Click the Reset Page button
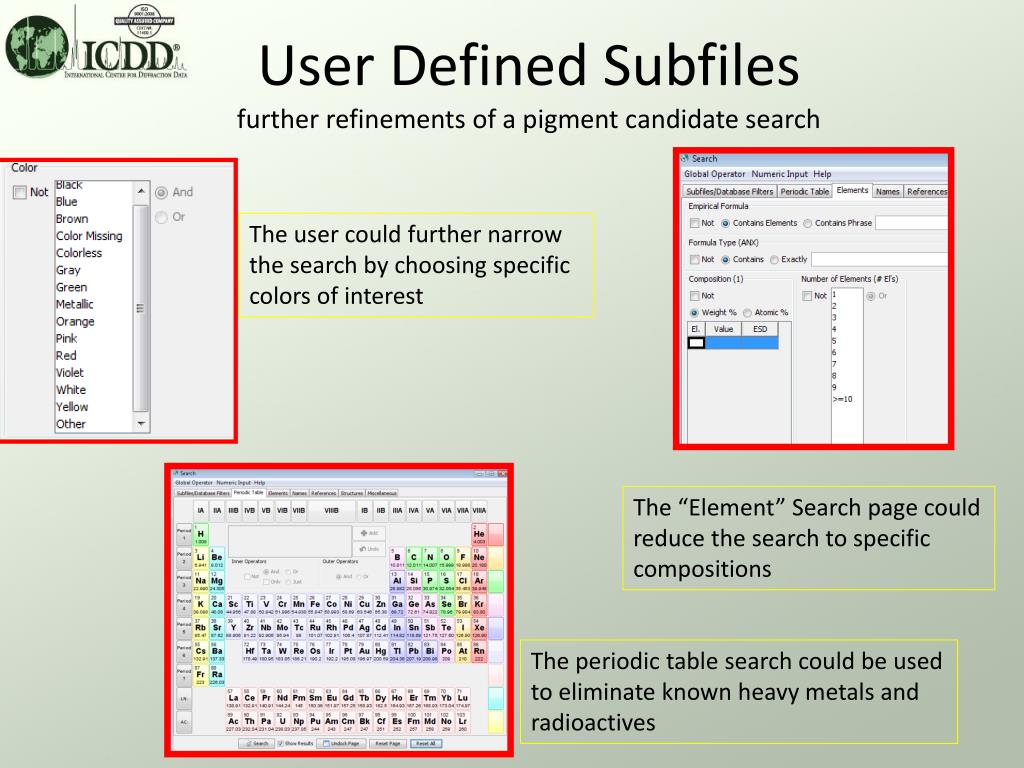This screenshot has width=1024, height=768. click(388, 744)
